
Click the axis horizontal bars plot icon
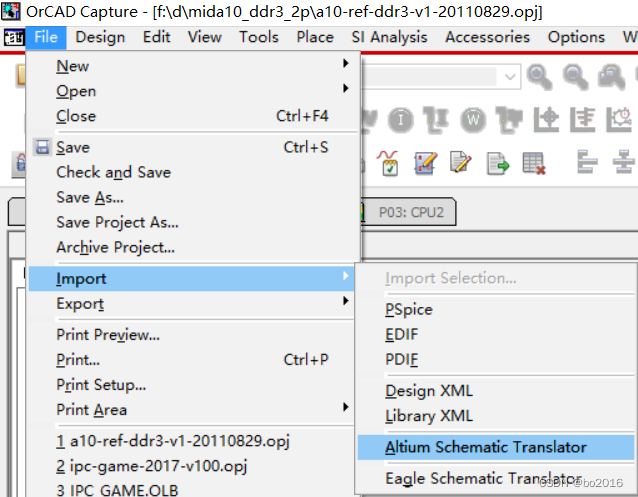(x=582, y=120)
